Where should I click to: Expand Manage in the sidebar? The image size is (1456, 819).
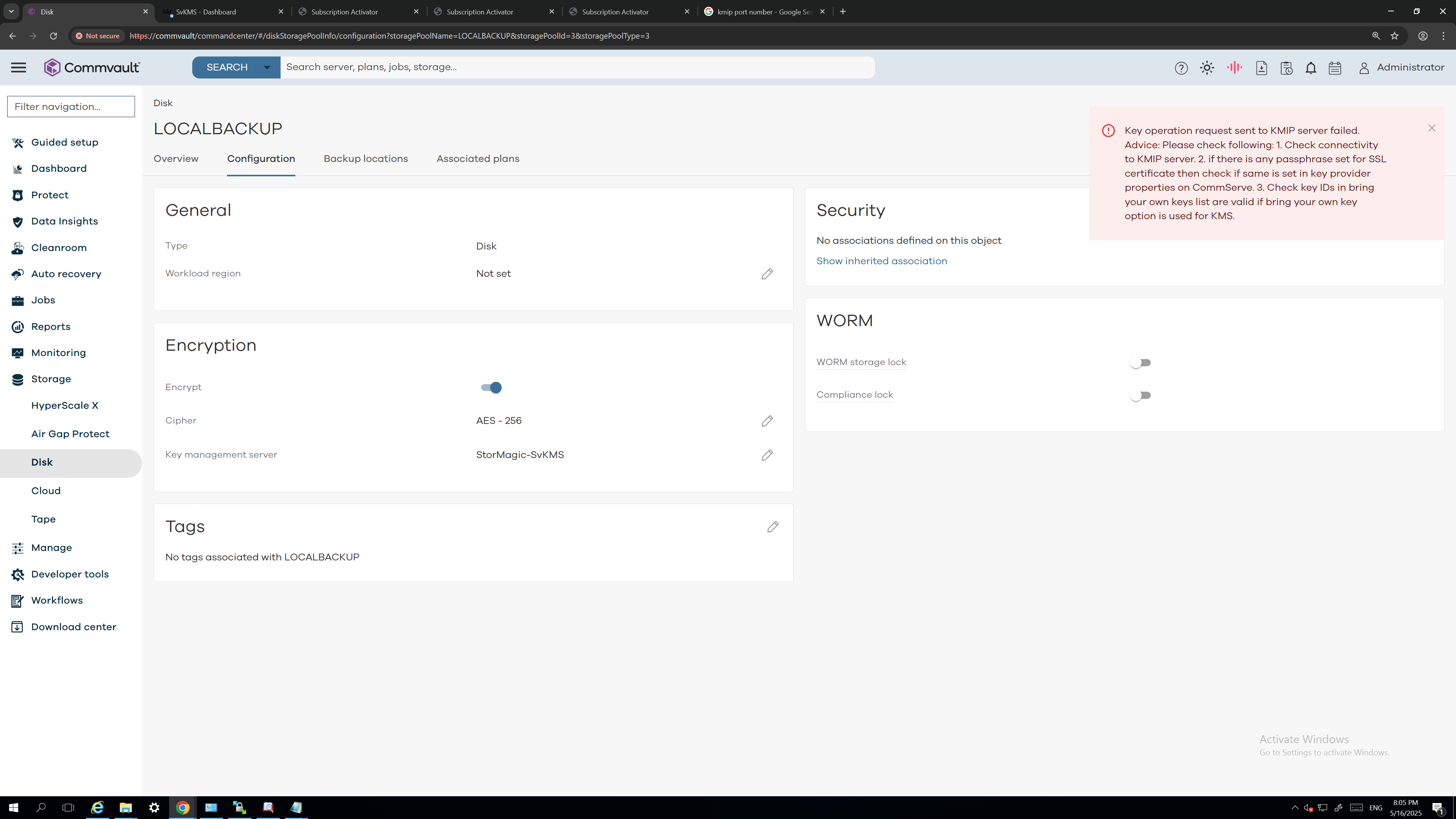pos(52,548)
